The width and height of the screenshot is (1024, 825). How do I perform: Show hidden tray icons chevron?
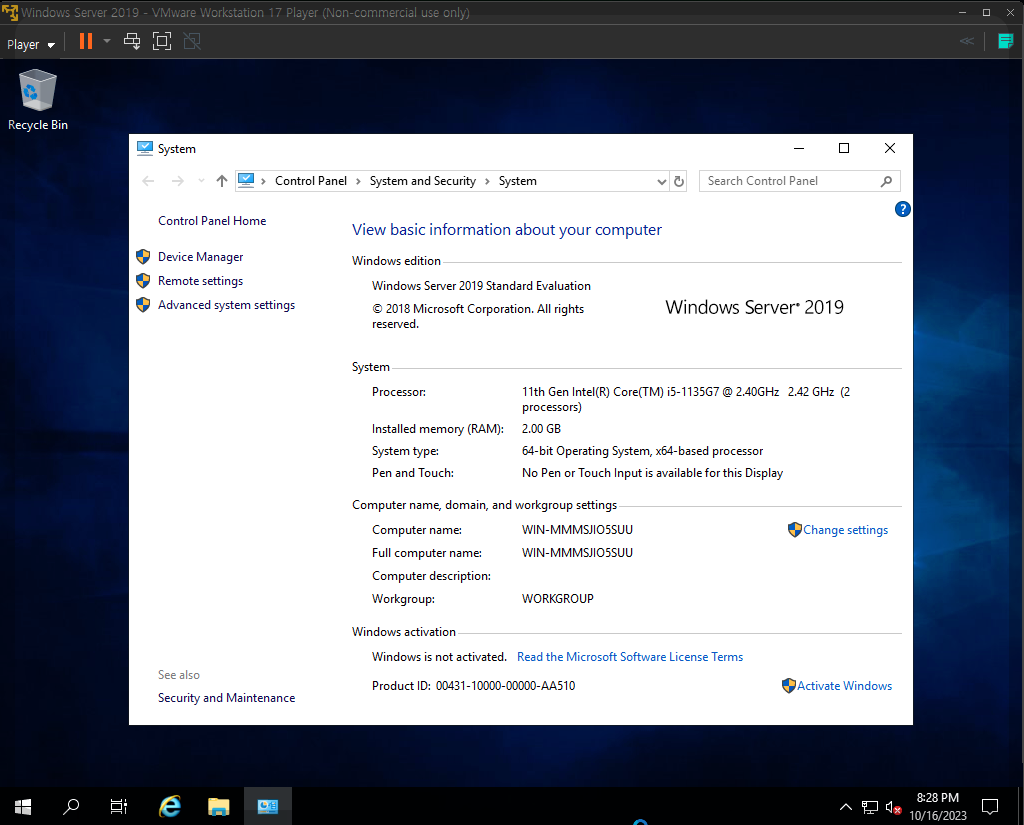tap(846, 807)
